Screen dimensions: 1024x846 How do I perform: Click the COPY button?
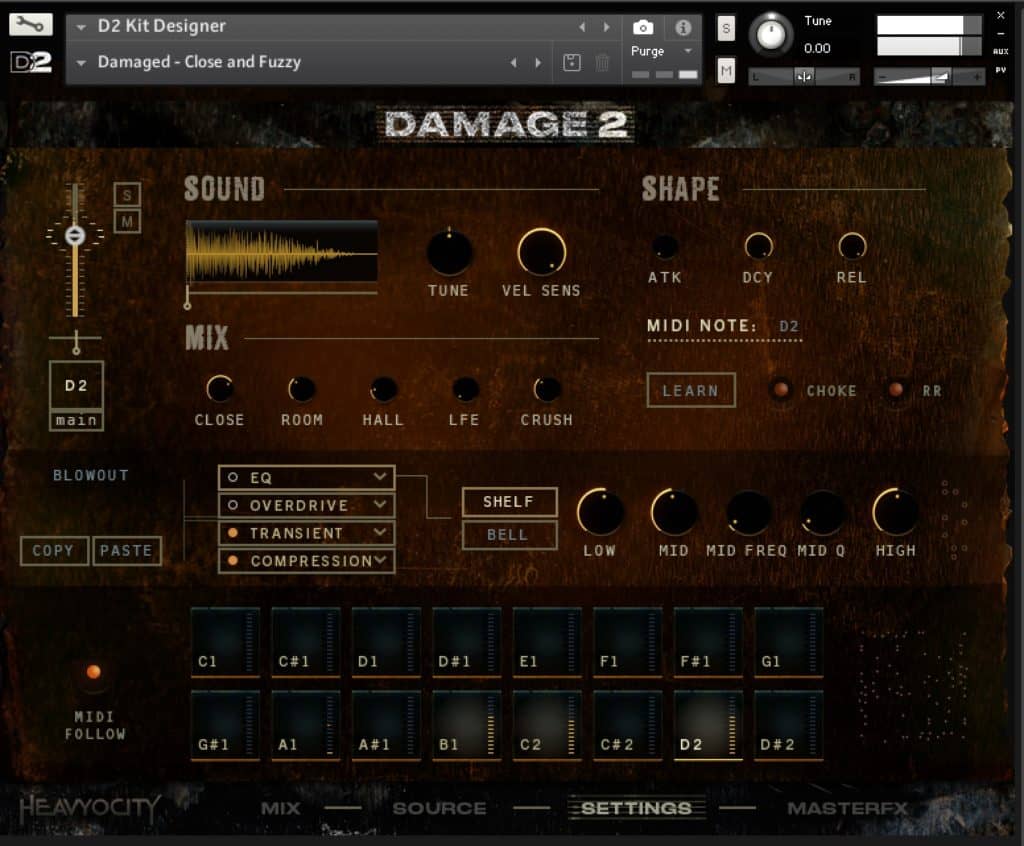click(x=54, y=551)
